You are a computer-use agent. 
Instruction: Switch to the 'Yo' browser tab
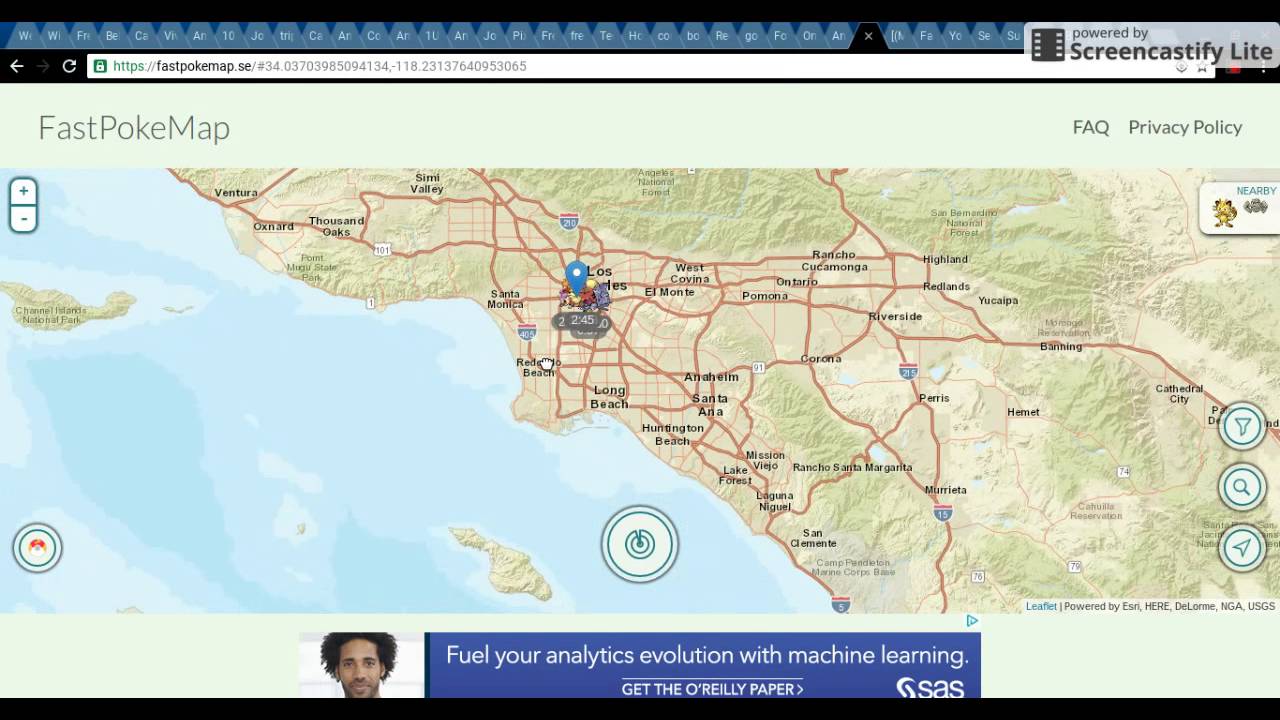click(x=955, y=36)
